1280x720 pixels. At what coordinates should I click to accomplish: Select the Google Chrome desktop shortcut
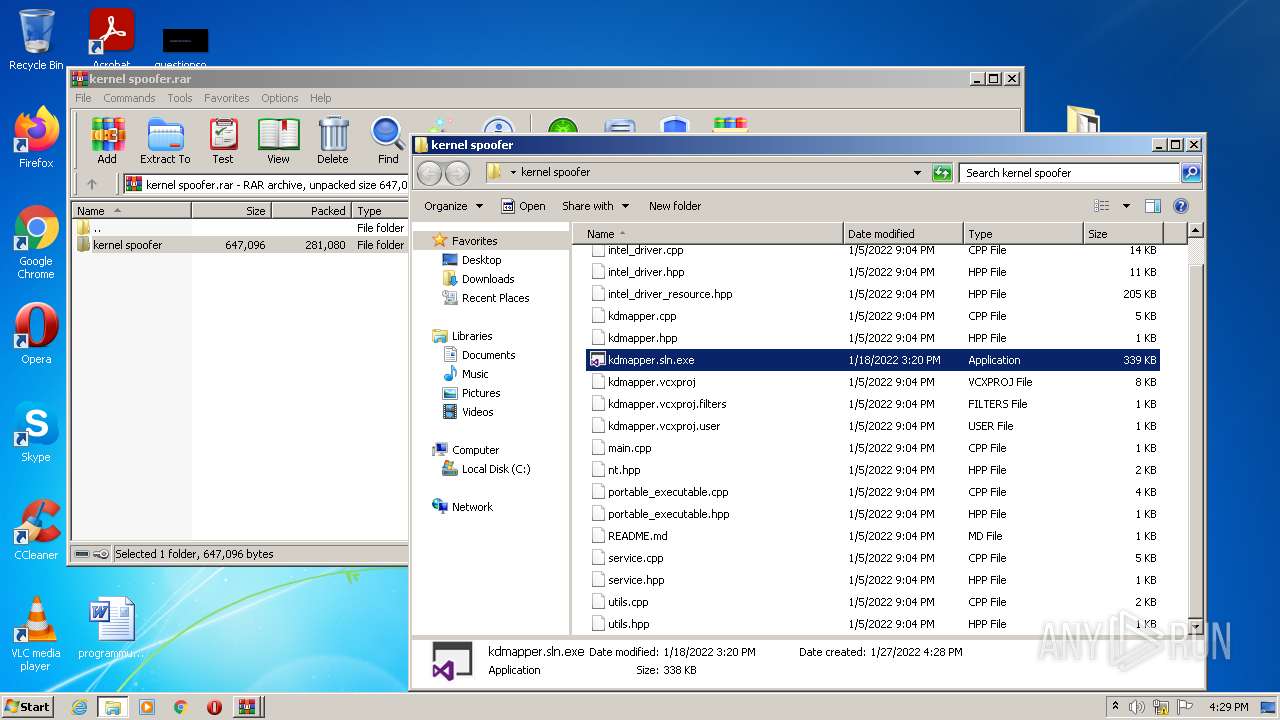(36, 242)
